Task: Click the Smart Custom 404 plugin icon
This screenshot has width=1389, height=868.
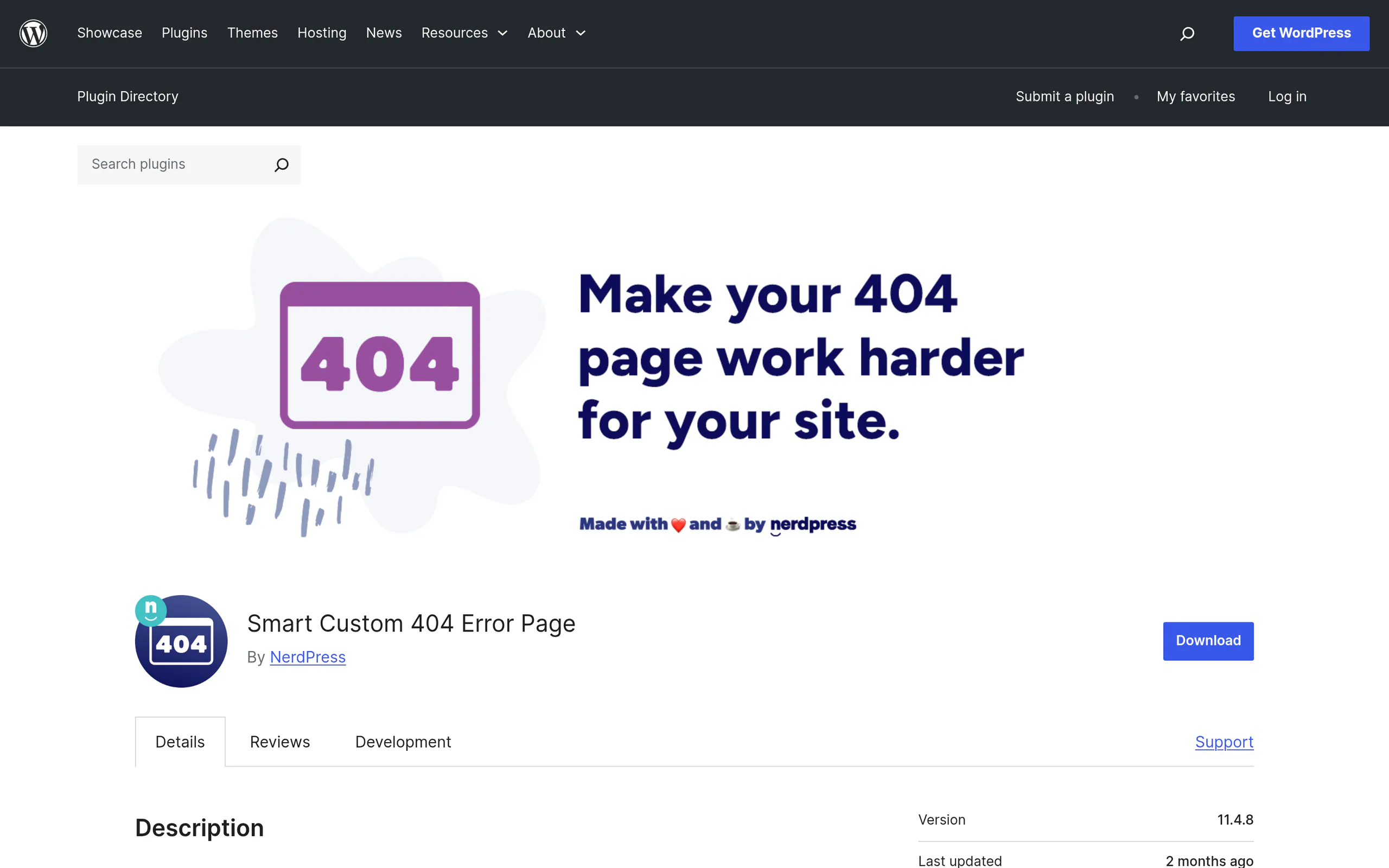Action: (181, 641)
